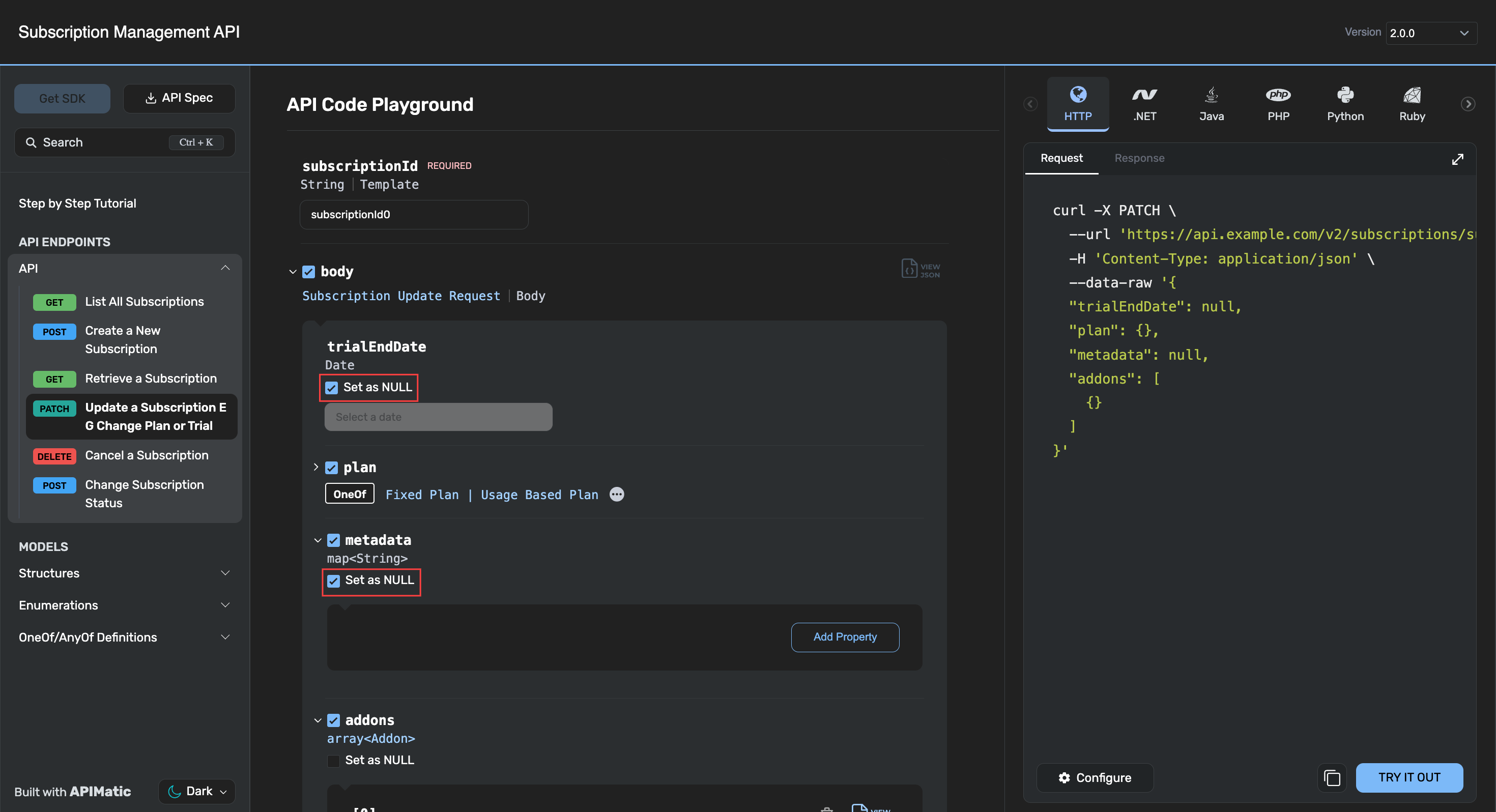Expand the plan parameter chevron
The image size is (1496, 812).
tap(316, 467)
